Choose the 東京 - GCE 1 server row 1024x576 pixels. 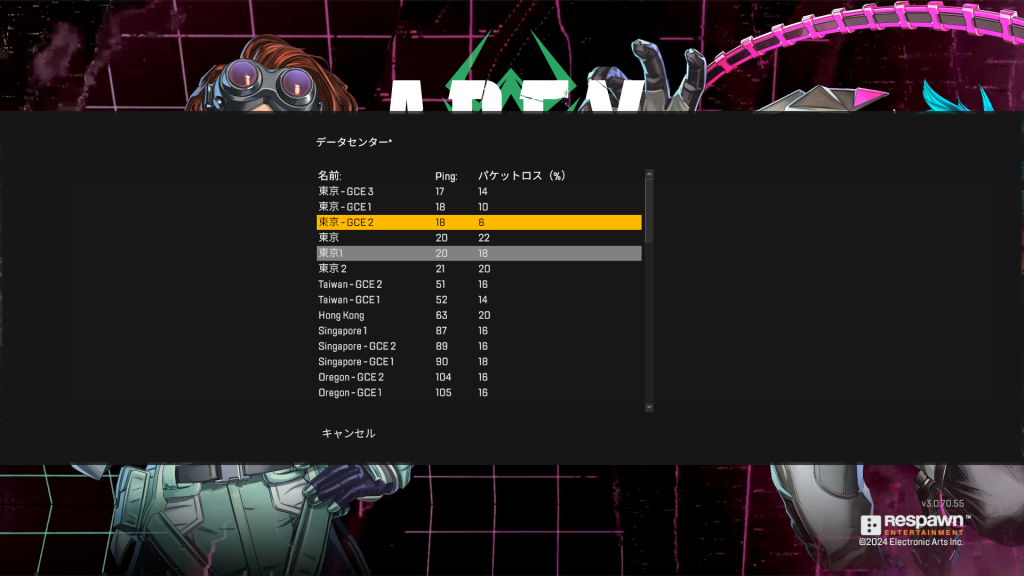point(345,206)
